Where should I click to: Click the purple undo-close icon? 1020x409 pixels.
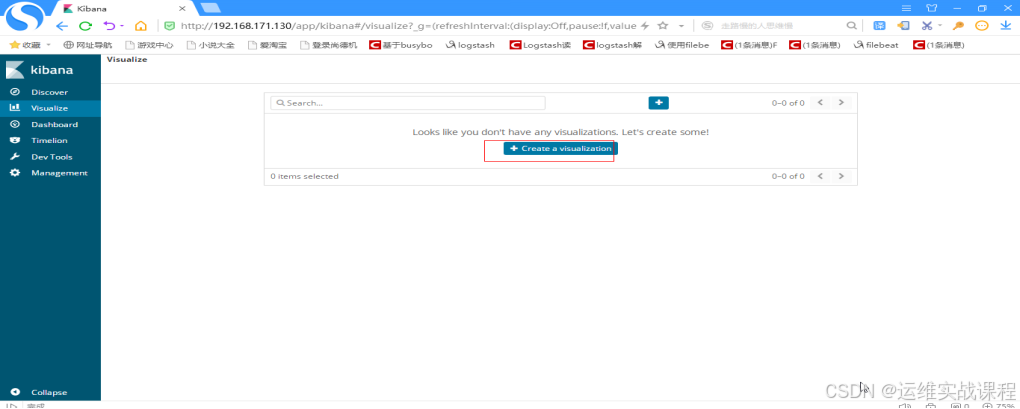click(109, 26)
